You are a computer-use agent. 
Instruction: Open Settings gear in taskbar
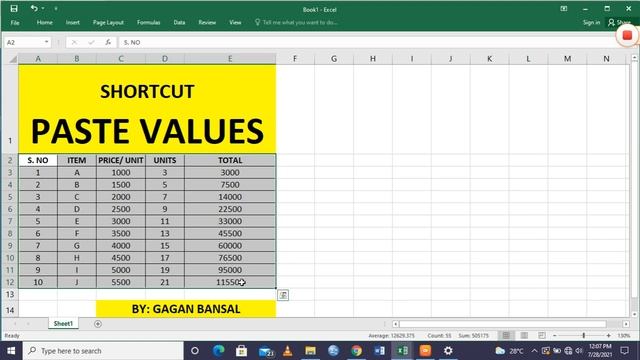click(x=448, y=351)
